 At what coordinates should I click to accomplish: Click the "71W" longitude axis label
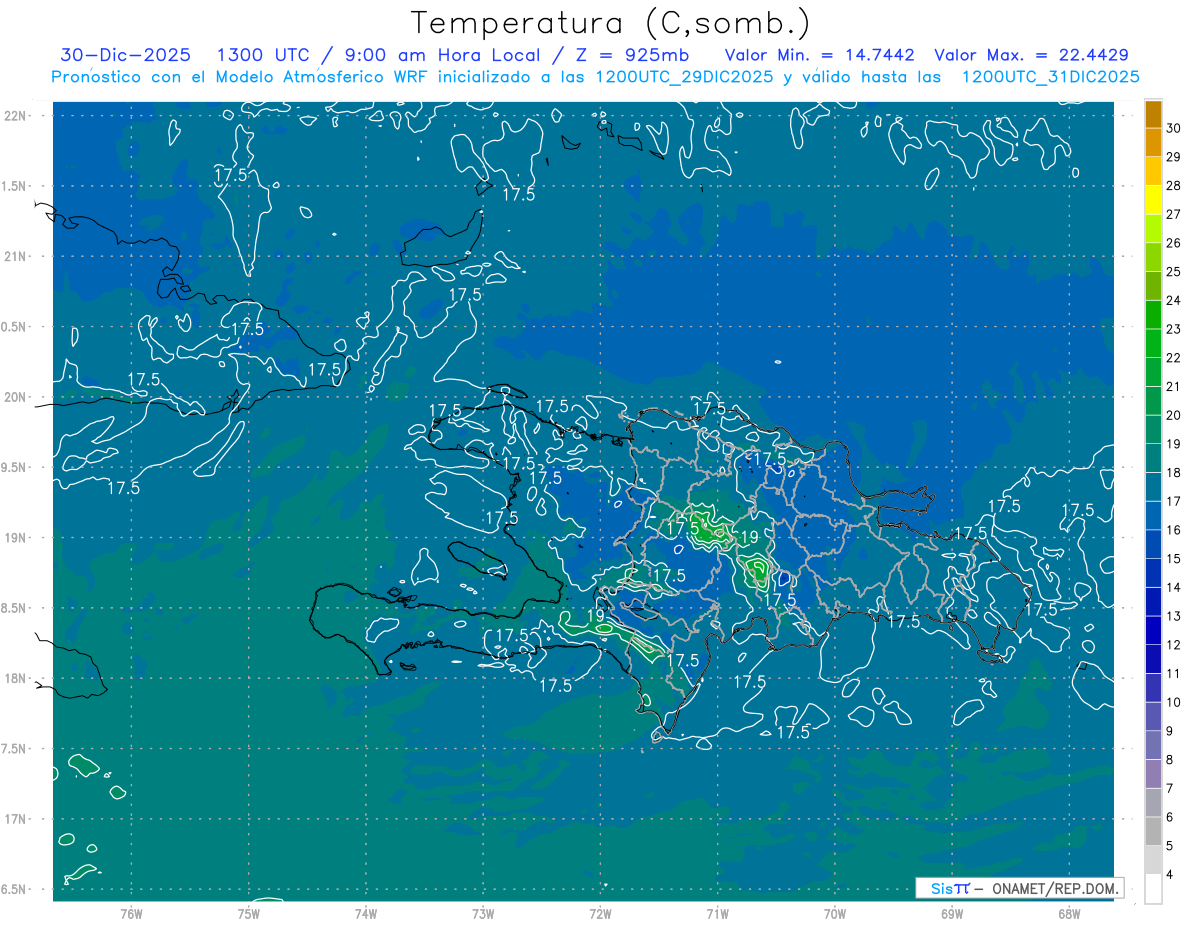(717, 913)
